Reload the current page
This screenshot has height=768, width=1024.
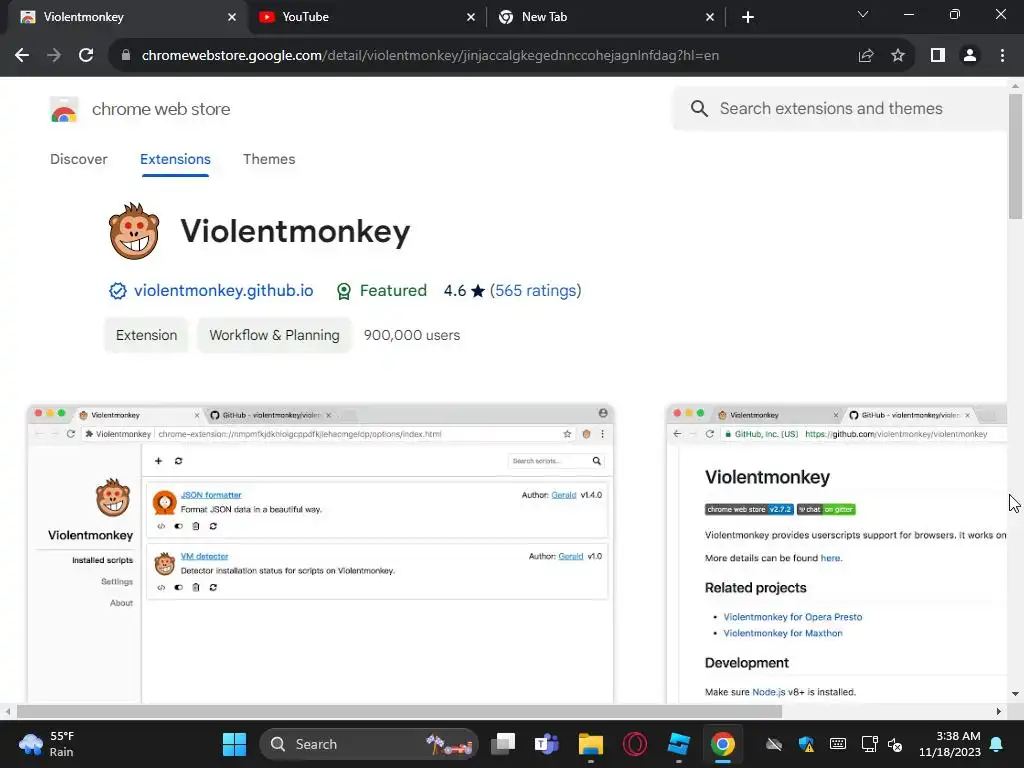(86, 56)
